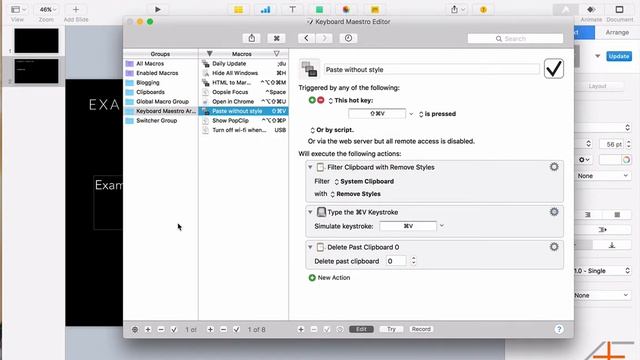Add a new macro with plus button
The image size is (640, 360).
click(210, 329)
